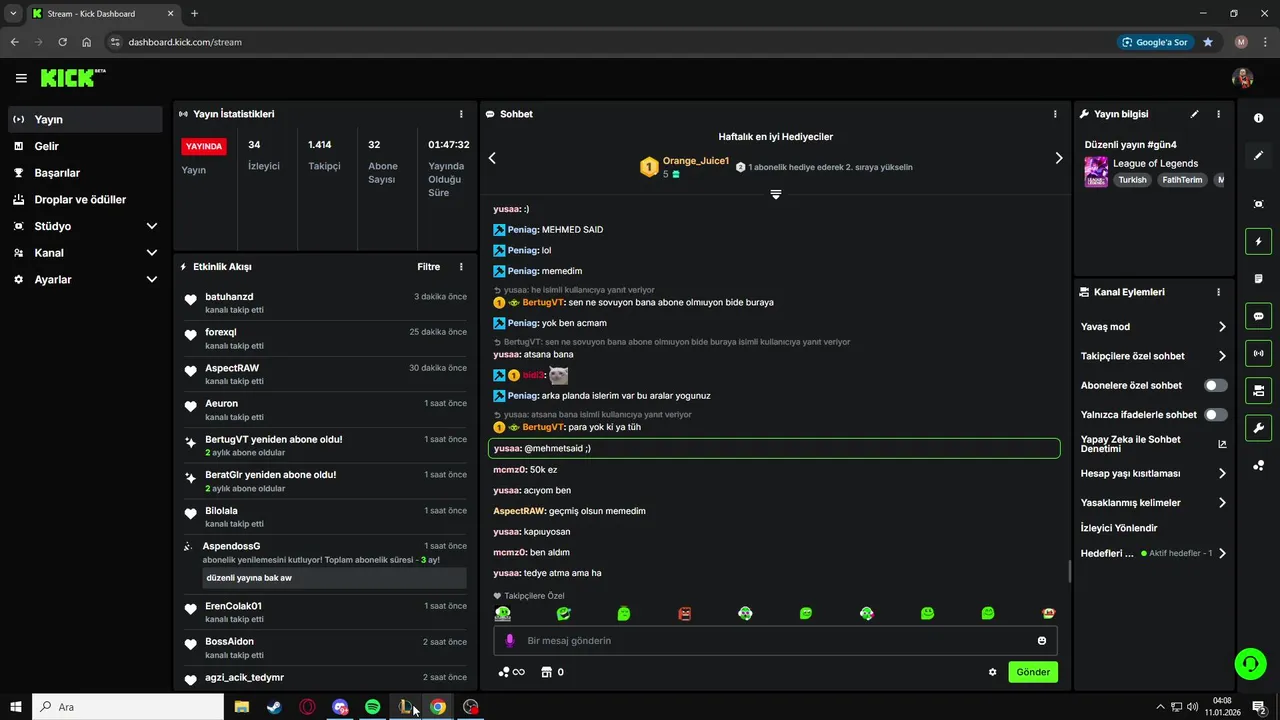The width and height of the screenshot is (1280, 720).
Task: Open League of Legends client from taskbar
Action: pos(405,707)
